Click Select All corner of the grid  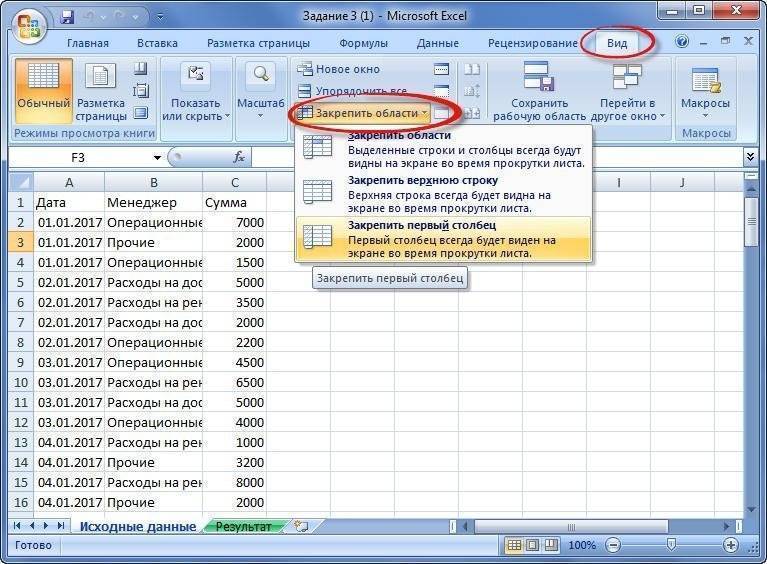(x=21, y=182)
